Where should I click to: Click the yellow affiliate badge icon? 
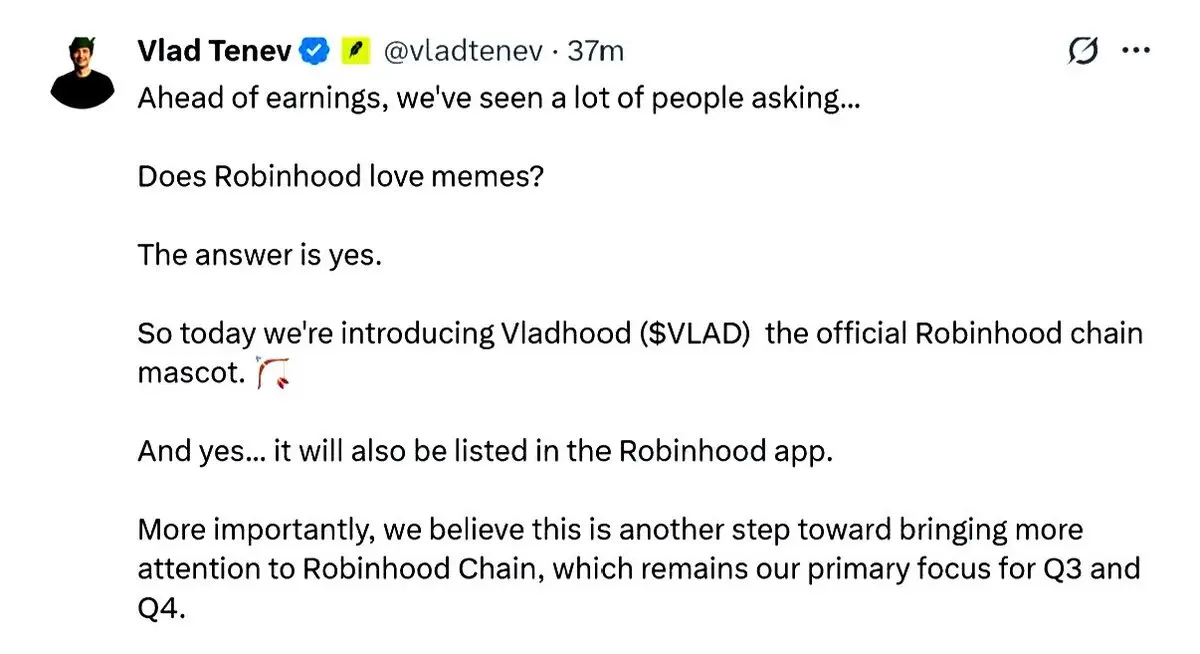coord(357,49)
